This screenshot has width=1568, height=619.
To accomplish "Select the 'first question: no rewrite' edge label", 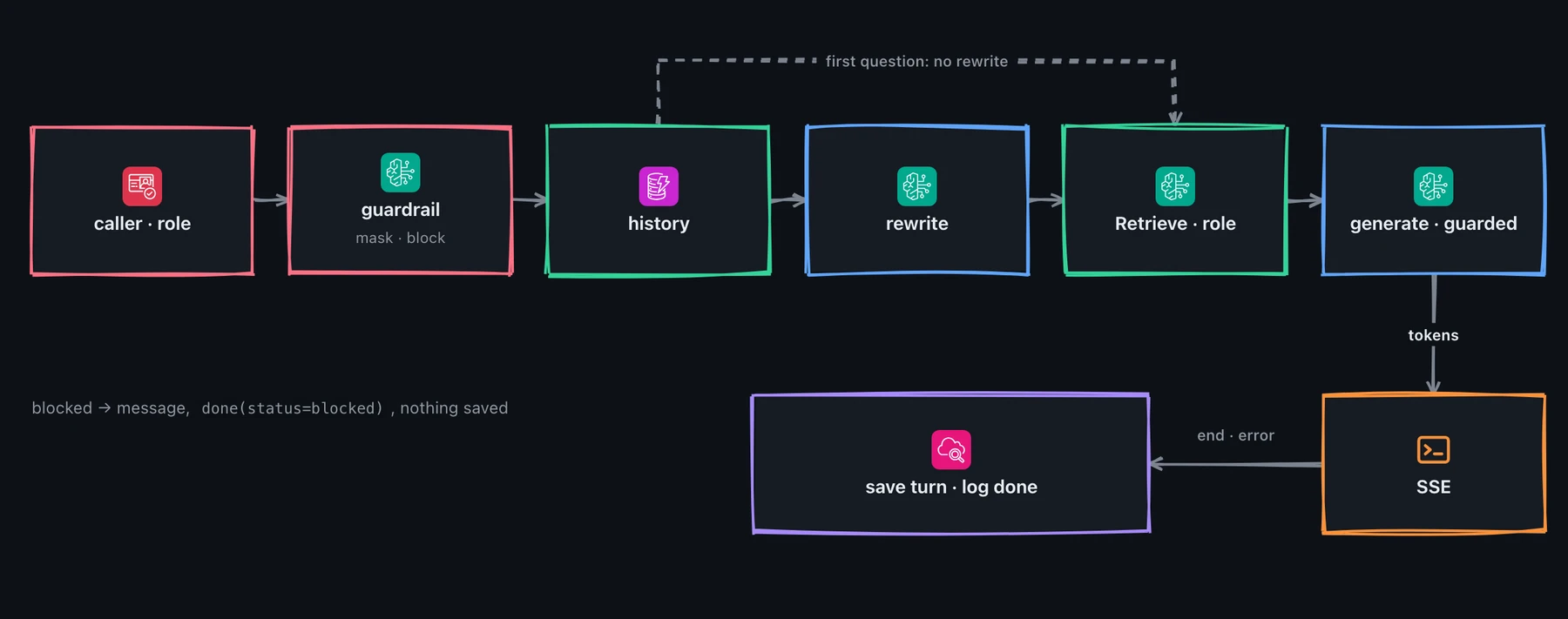I will 916,61.
